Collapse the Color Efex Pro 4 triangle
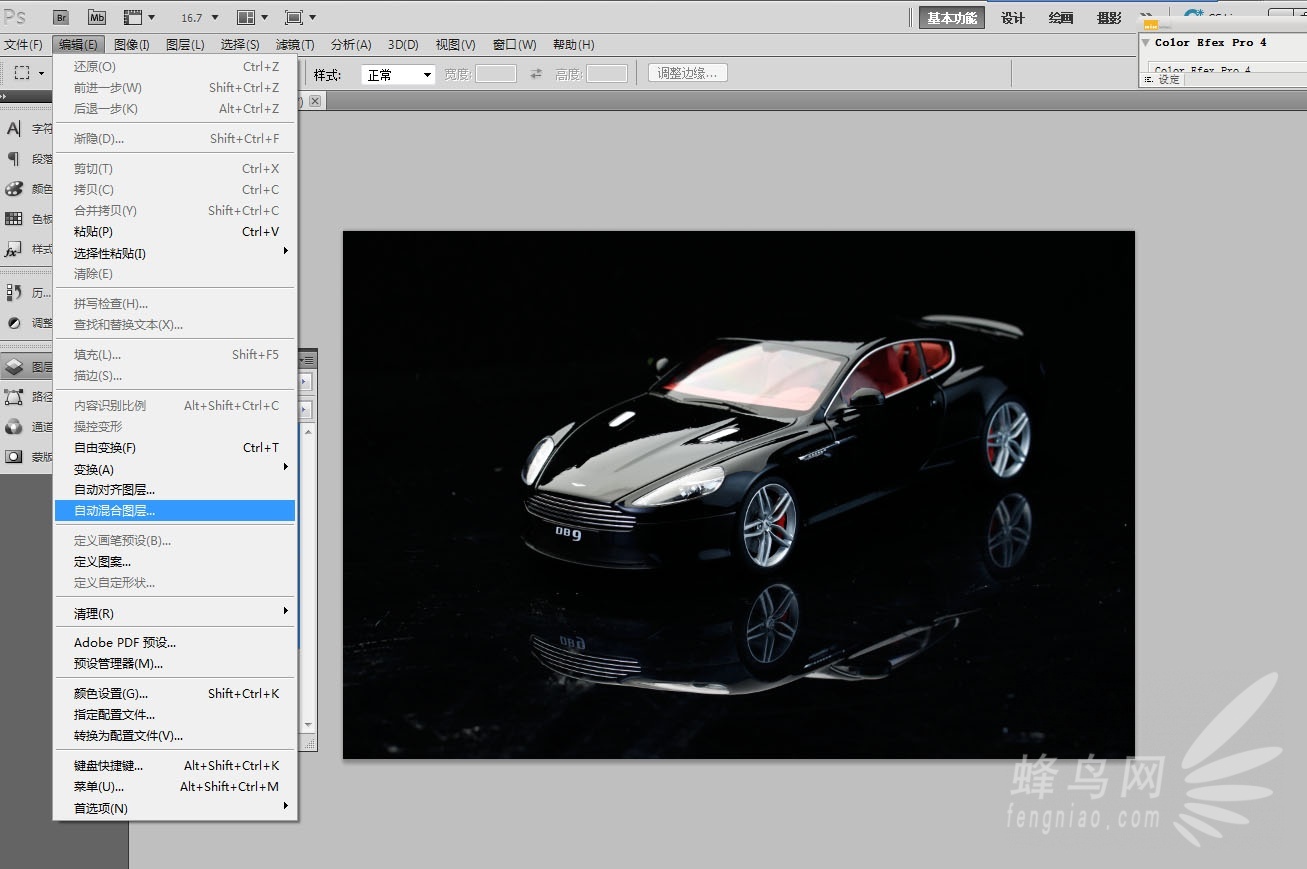The image size is (1307, 869). [x=1146, y=43]
